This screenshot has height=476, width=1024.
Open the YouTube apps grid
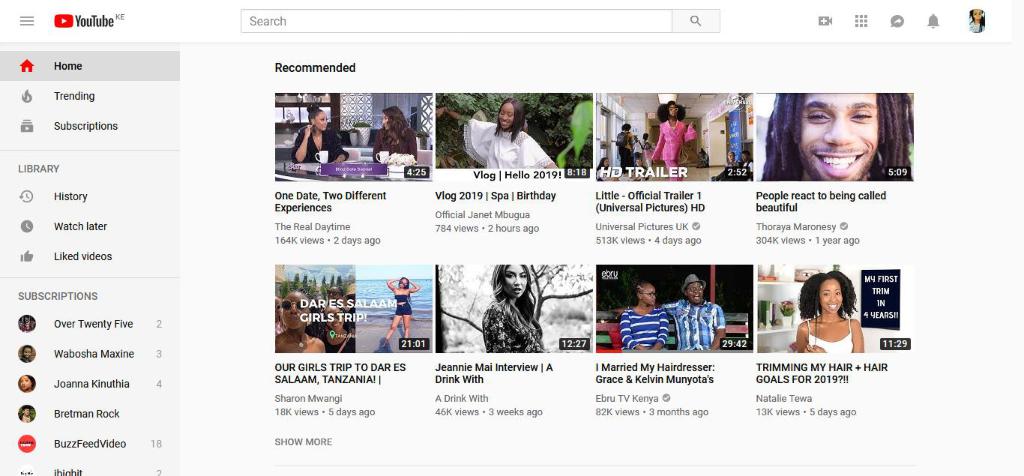[861, 21]
